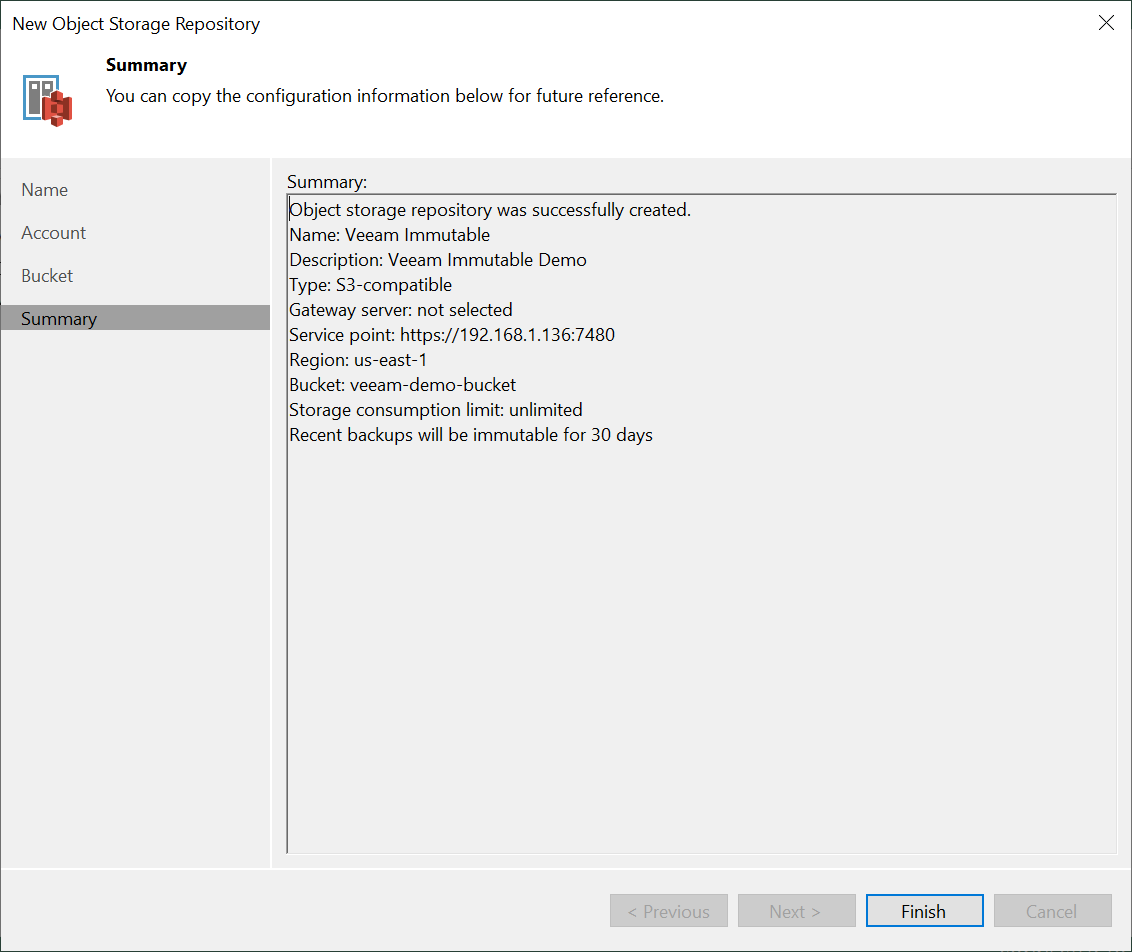Click the object storage repository wizard icon

point(47,100)
